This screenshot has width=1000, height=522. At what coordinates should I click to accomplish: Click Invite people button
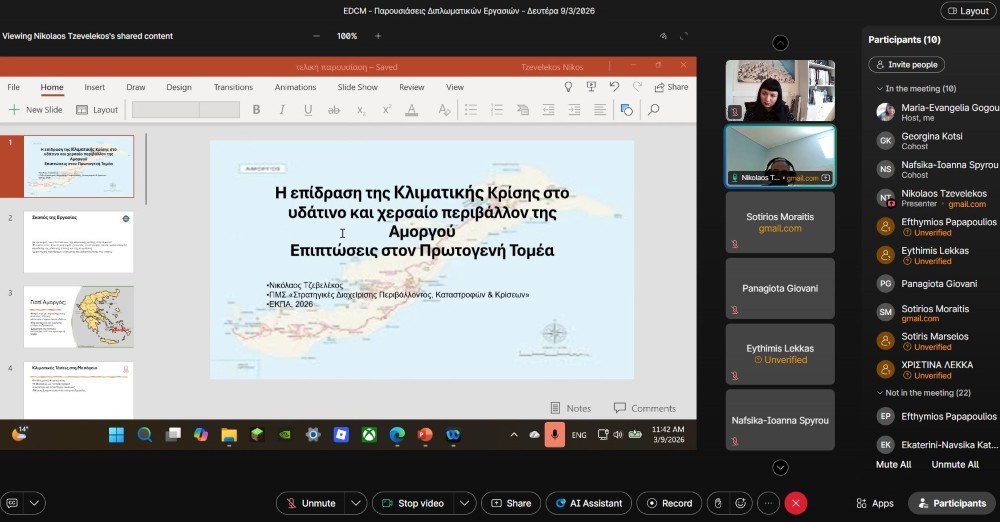pyautogui.click(x=906, y=64)
